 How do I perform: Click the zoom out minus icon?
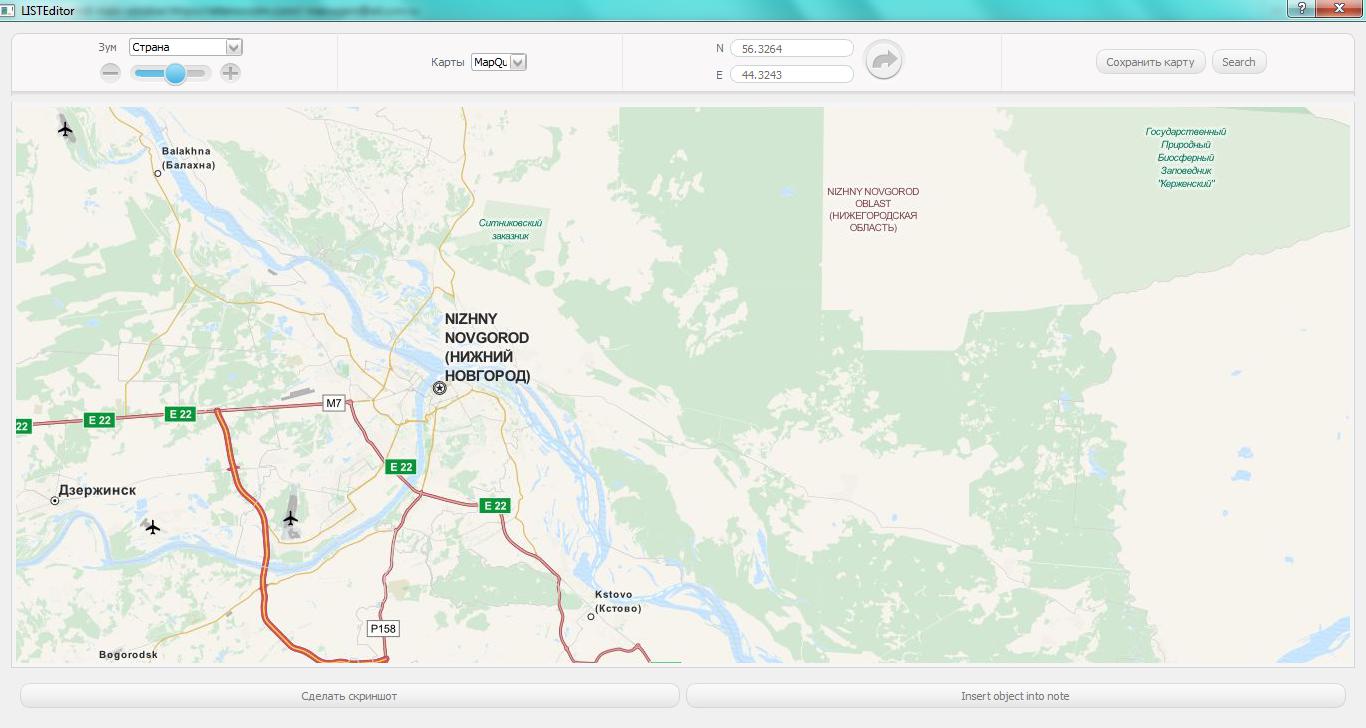(x=111, y=72)
